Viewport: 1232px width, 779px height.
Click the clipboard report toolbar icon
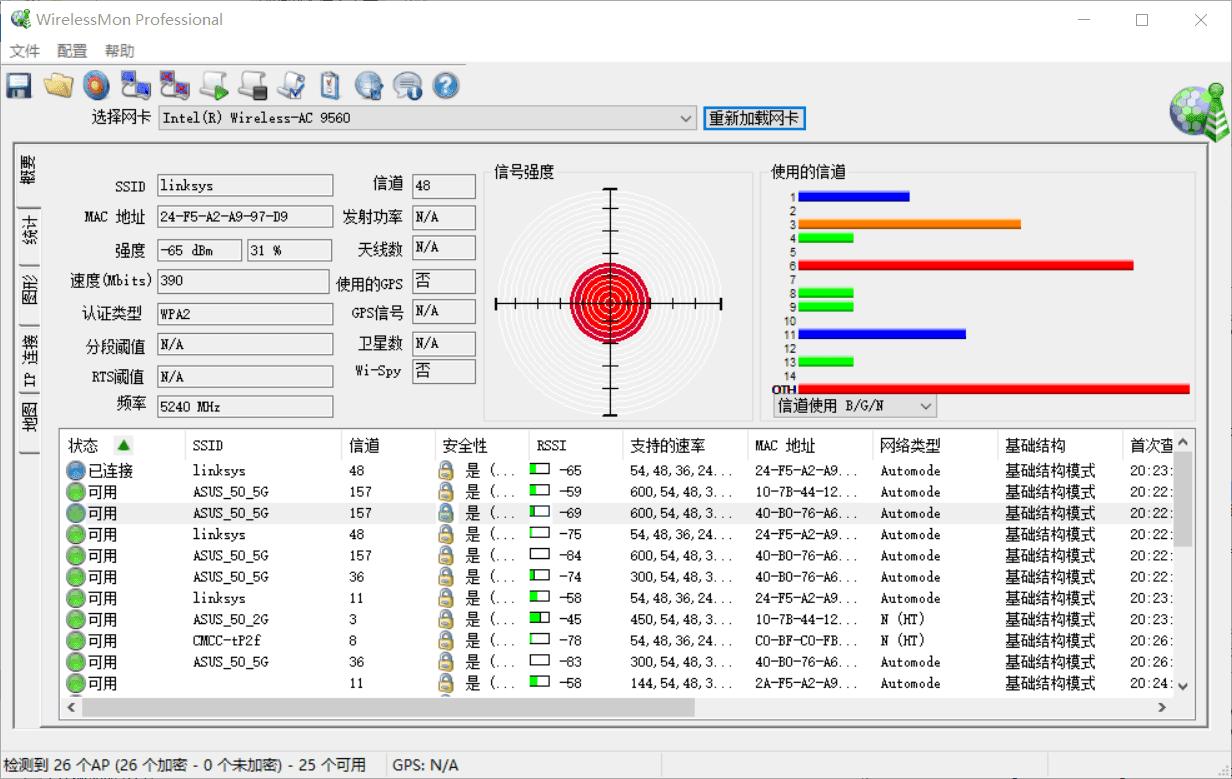330,85
